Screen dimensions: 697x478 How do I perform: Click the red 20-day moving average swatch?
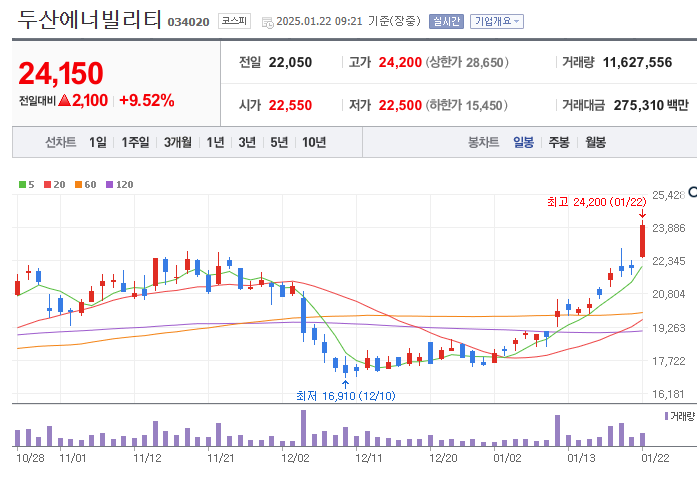point(48,185)
